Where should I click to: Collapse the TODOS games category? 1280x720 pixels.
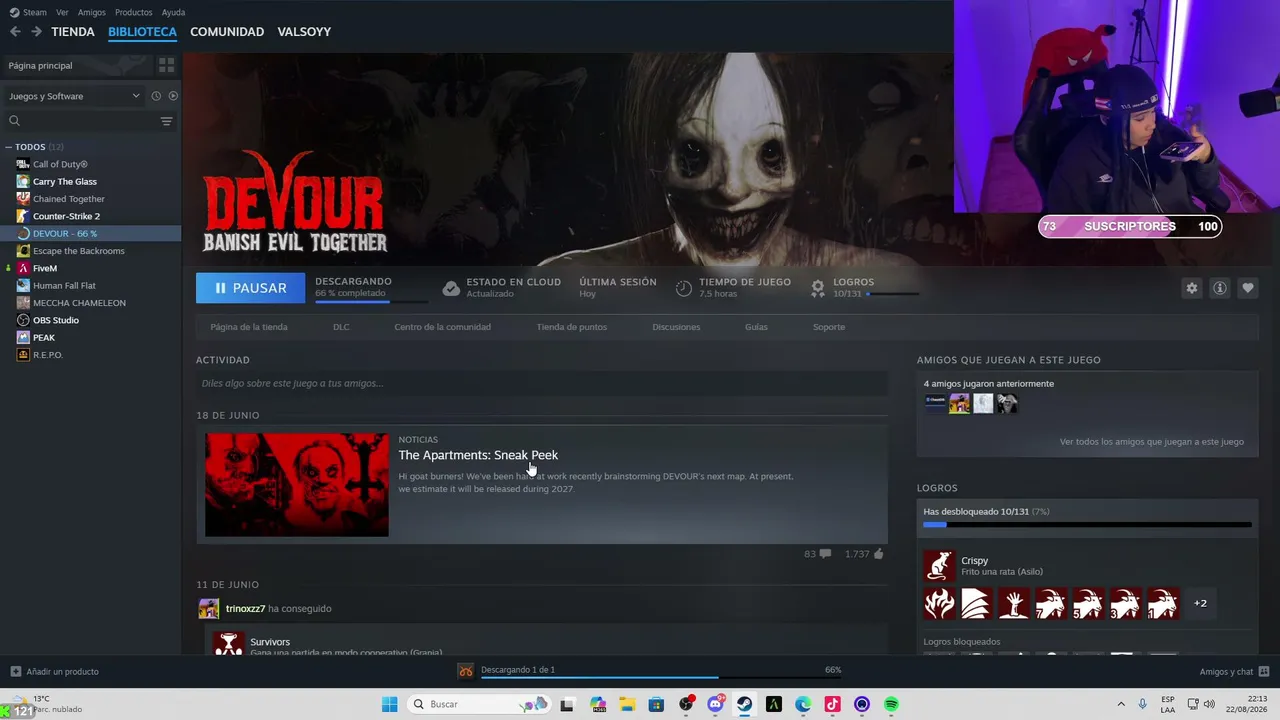9,147
